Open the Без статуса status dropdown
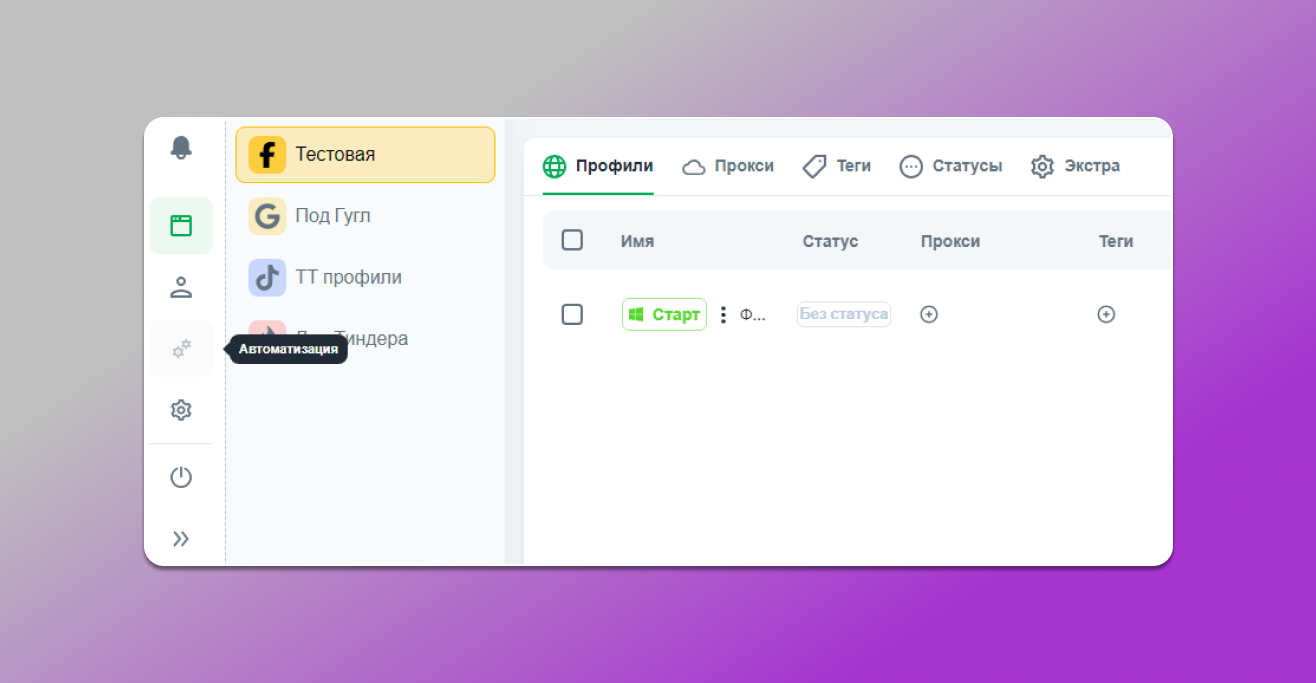Viewport: 1316px width, 683px height. click(x=843, y=314)
